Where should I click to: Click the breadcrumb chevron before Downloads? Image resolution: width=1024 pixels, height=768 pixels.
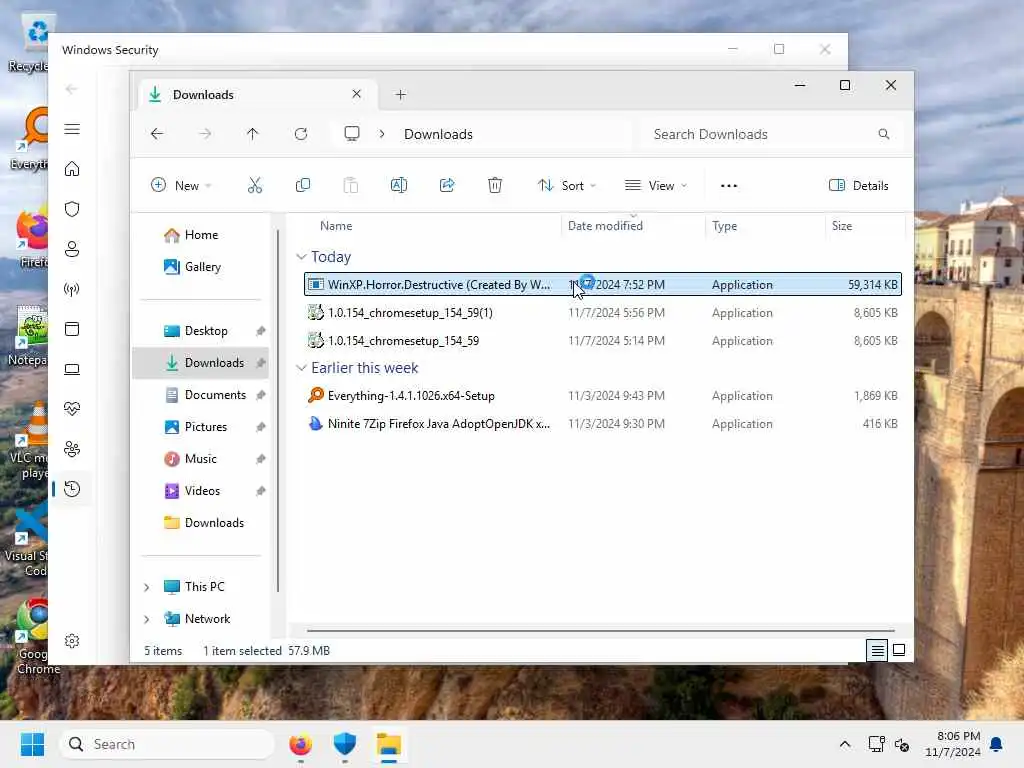(x=382, y=134)
